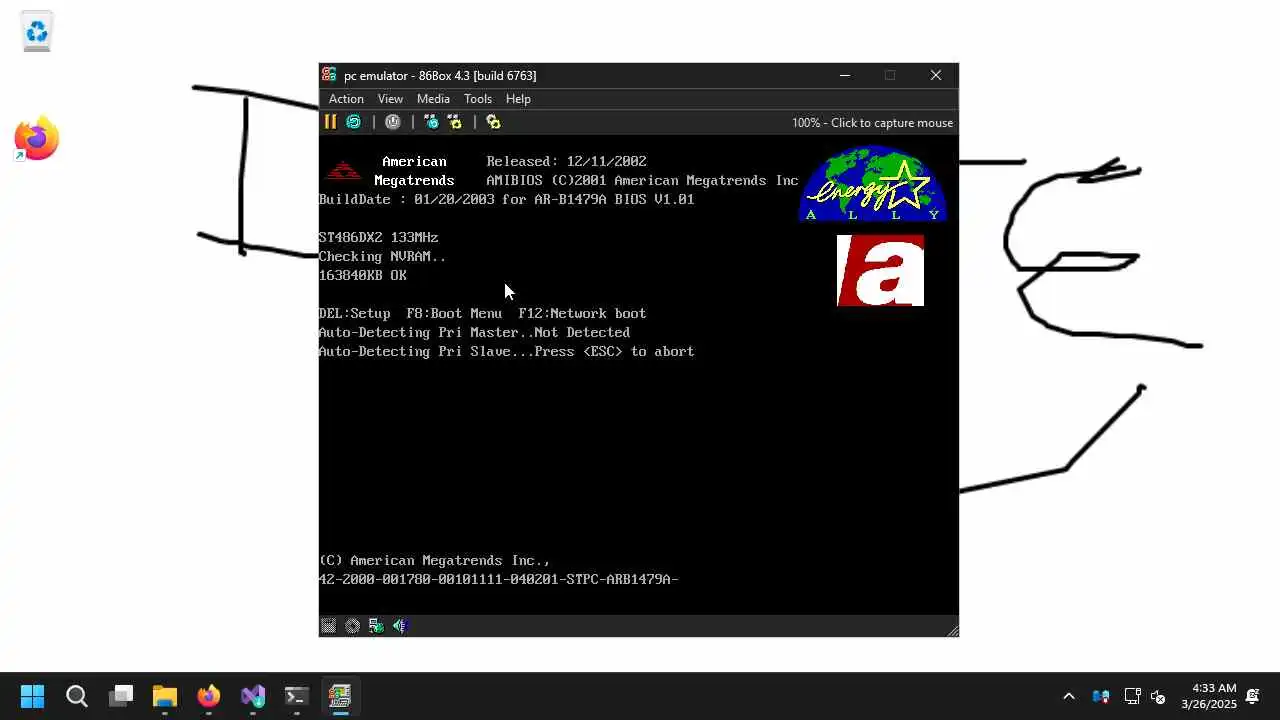Click 'F8:Boot Menu' BIOS text
Screen dimensions: 1280x720
click(455, 313)
